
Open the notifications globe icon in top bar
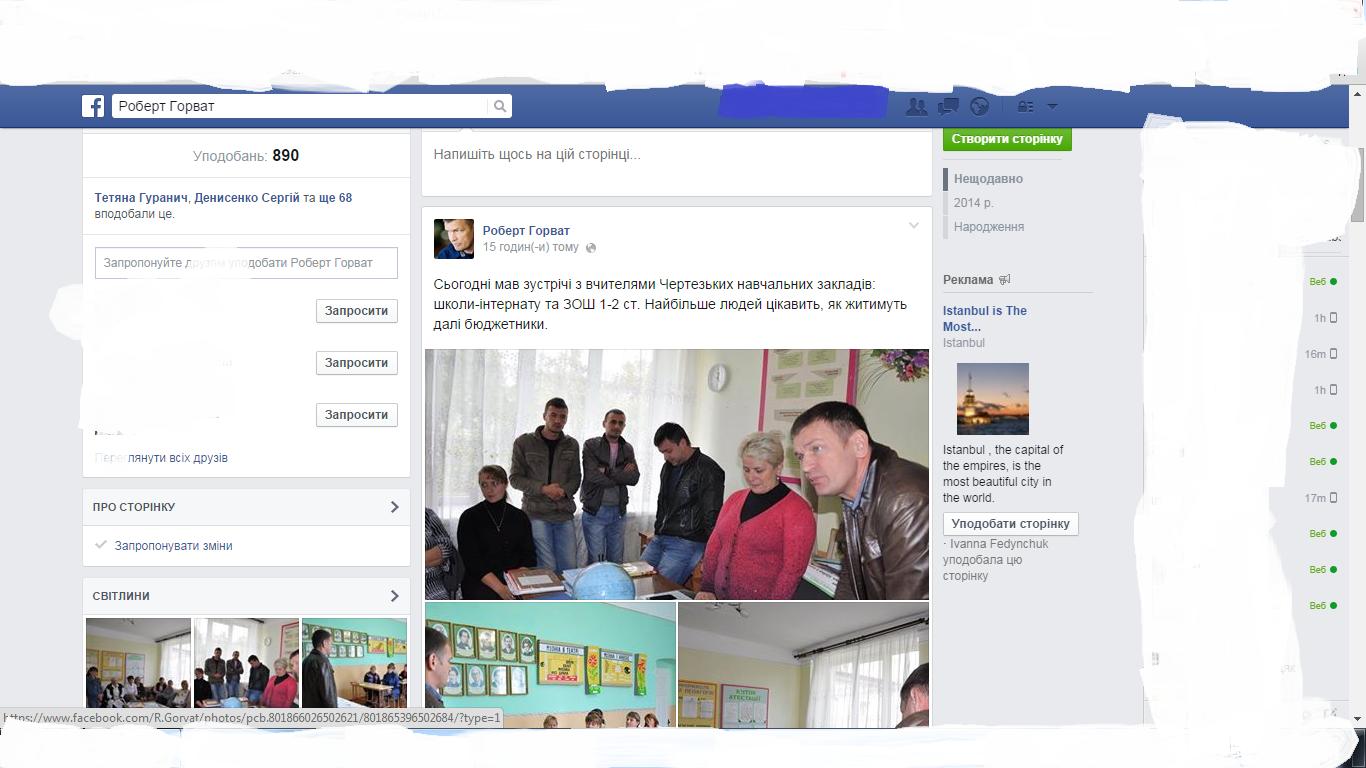[x=980, y=106]
